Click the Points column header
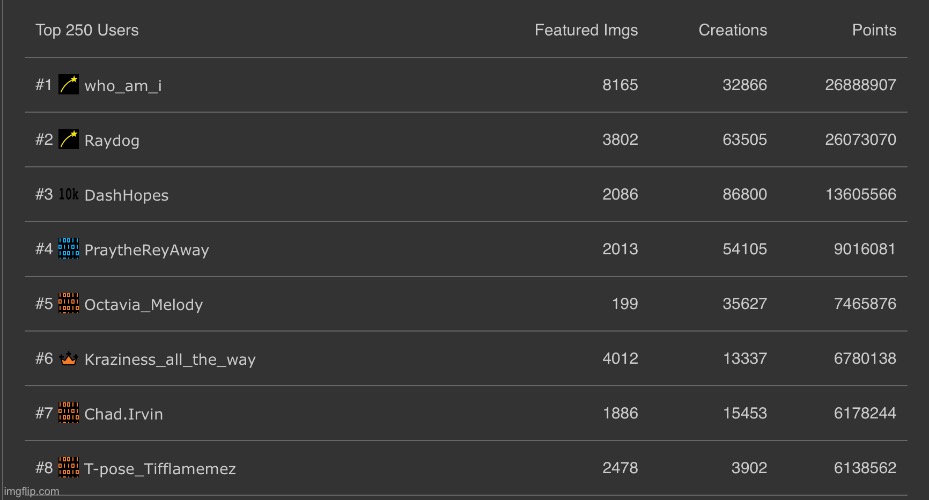The image size is (929, 500). coord(874,30)
